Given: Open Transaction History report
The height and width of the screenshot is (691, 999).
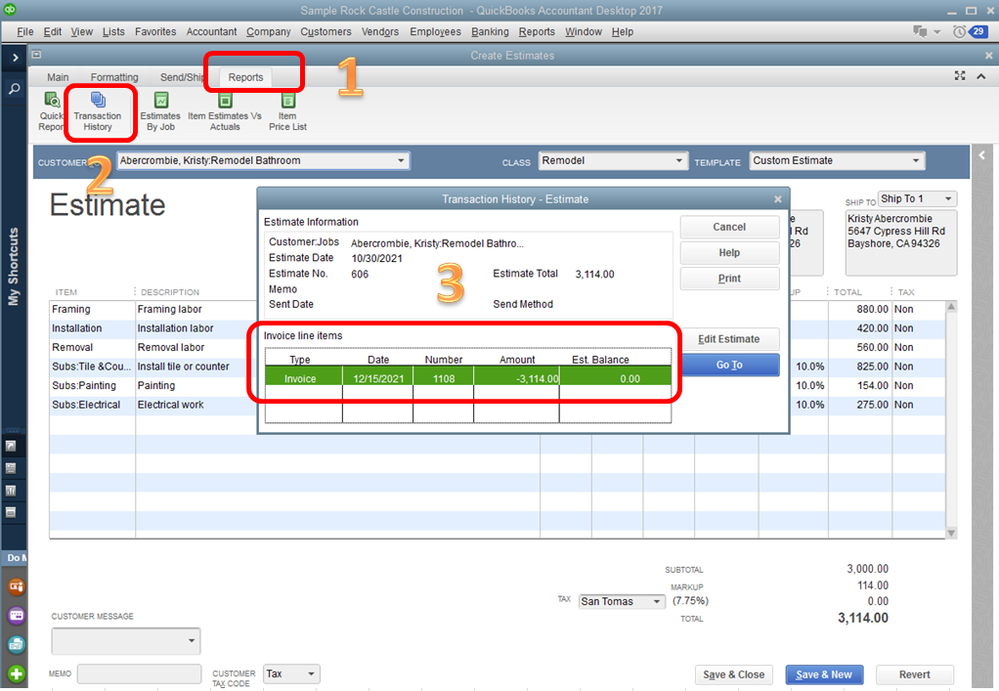Looking at the screenshot, I should [97, 111].
